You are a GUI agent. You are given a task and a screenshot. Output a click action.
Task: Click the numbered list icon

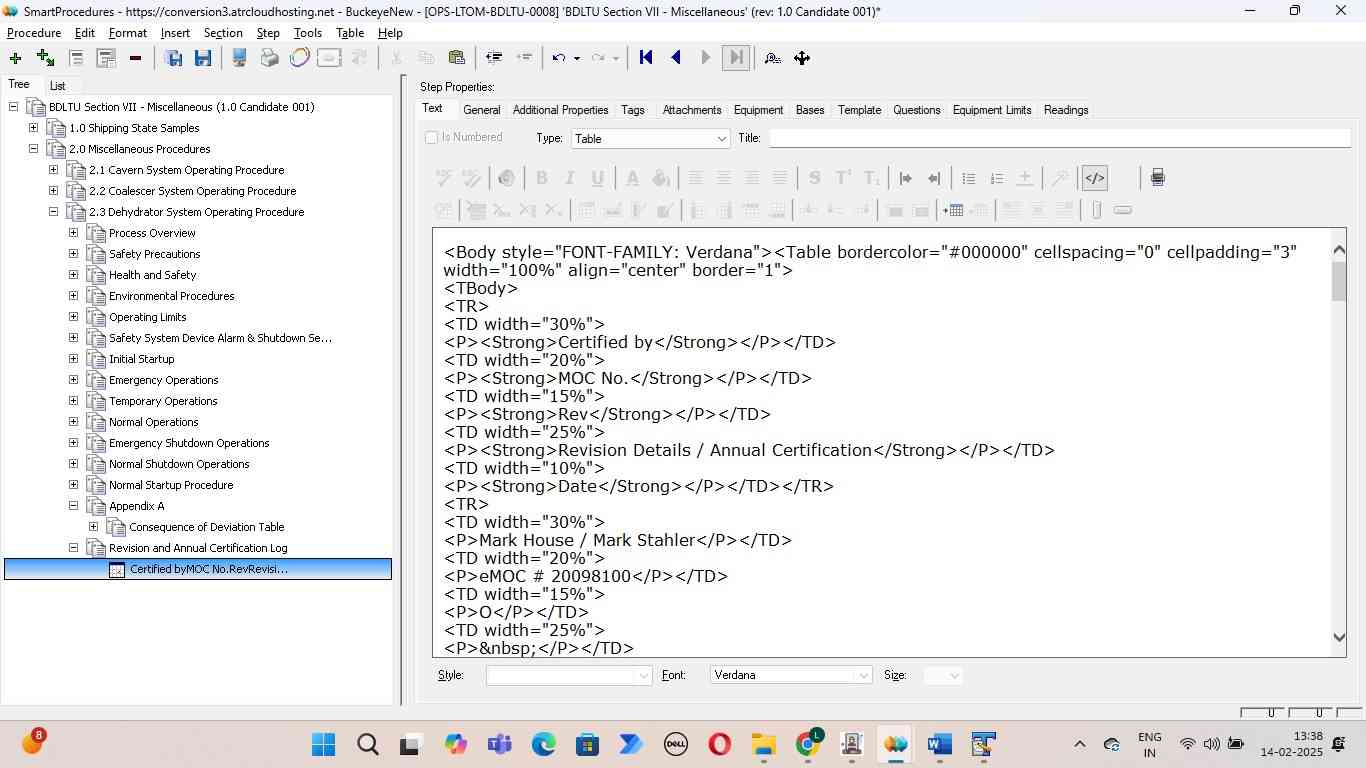996,178
